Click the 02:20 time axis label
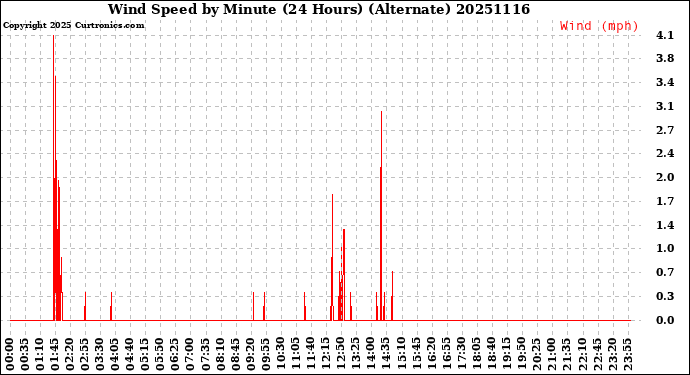The image size is (690, 375). pyautogui.click(x=70, y=355)
